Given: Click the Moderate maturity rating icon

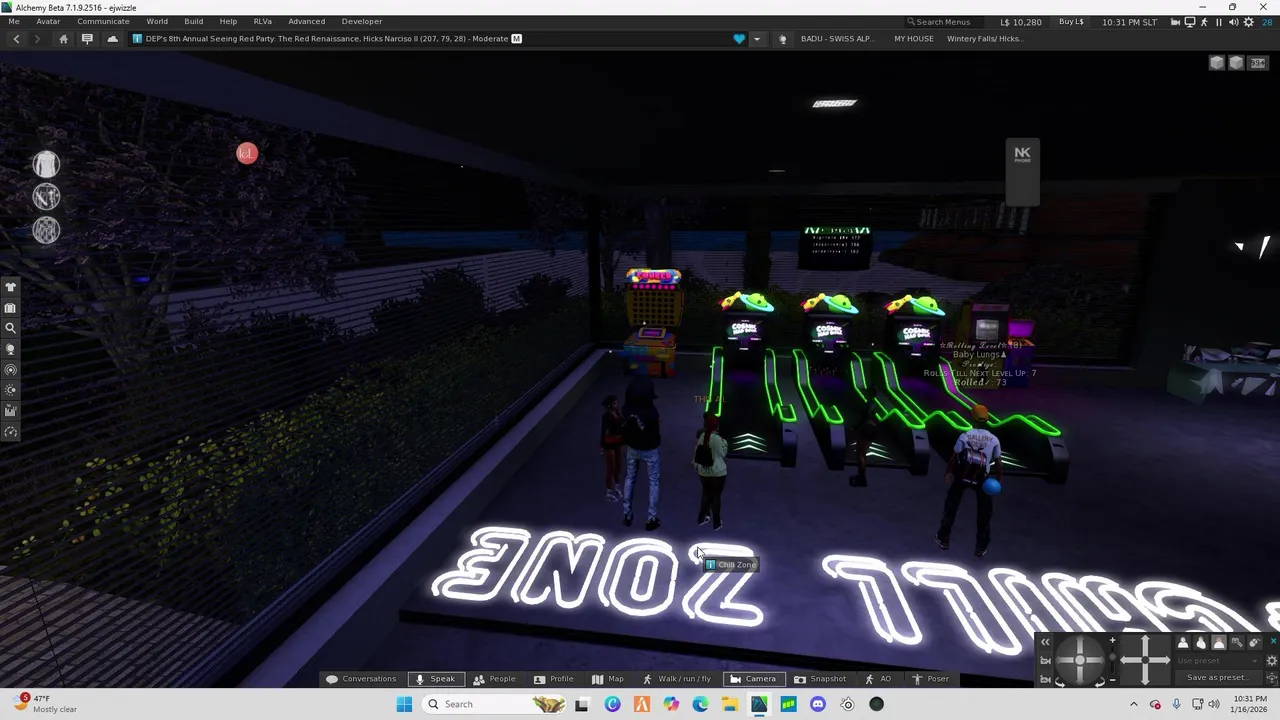Looking at the screenshot, I should click(x=516, y=39).
